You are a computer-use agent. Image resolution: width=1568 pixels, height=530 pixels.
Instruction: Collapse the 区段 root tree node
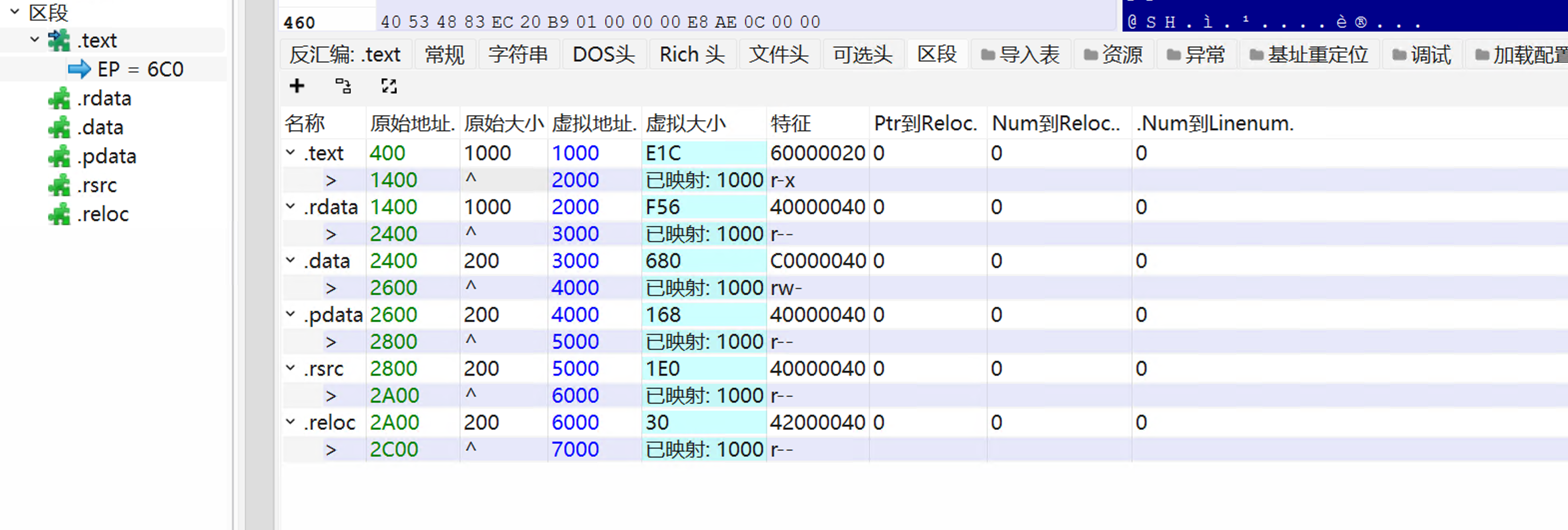click(14, 11)
